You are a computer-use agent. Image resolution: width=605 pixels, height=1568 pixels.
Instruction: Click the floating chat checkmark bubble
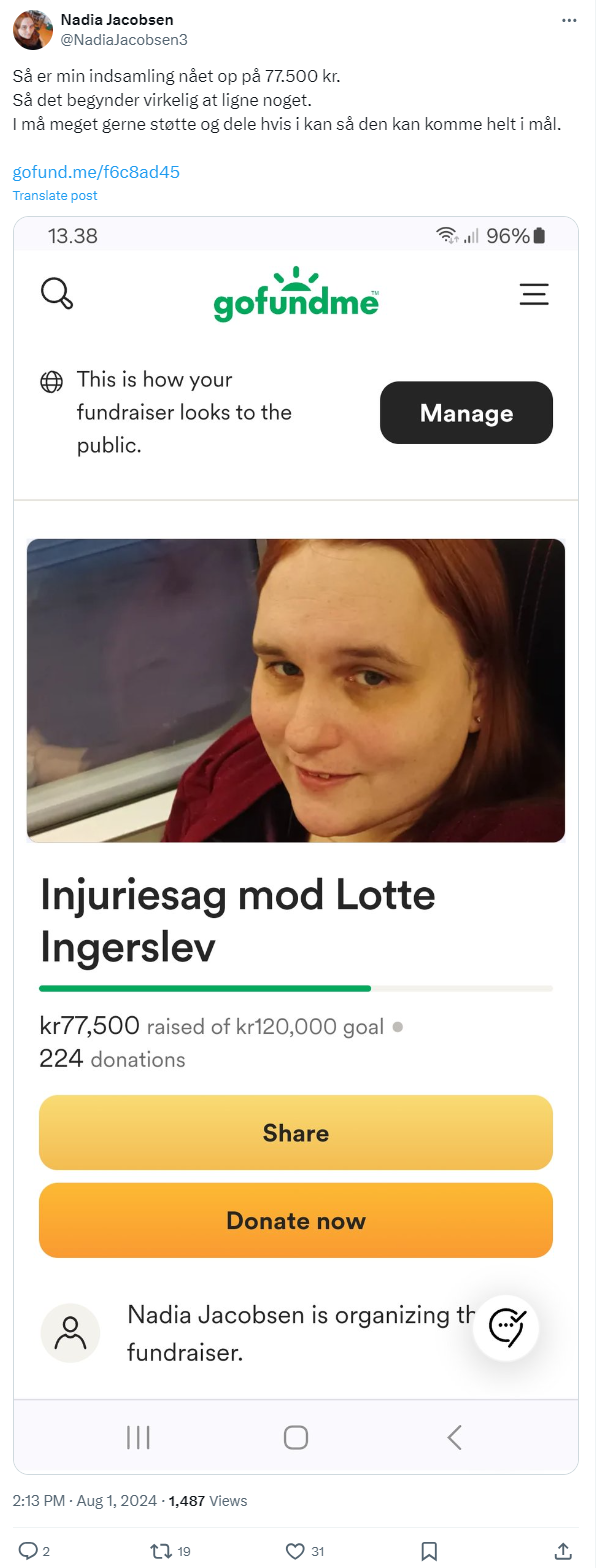pyautogui.click(x=507, y=1326)
